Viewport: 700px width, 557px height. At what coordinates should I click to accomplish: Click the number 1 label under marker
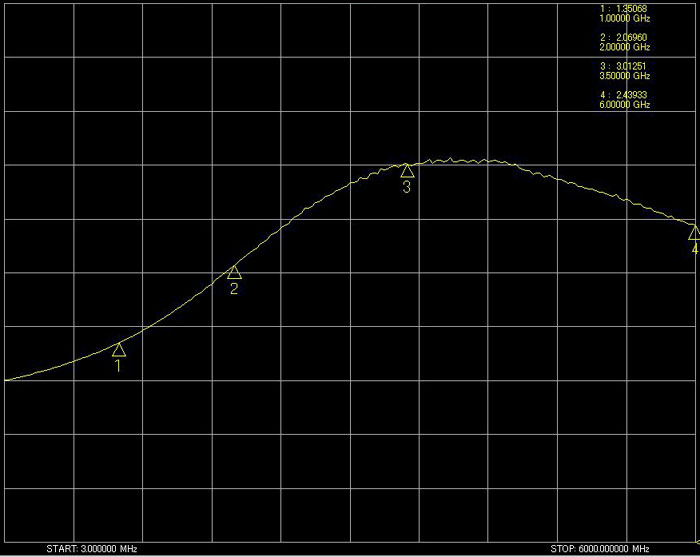(x=118, y=366)
